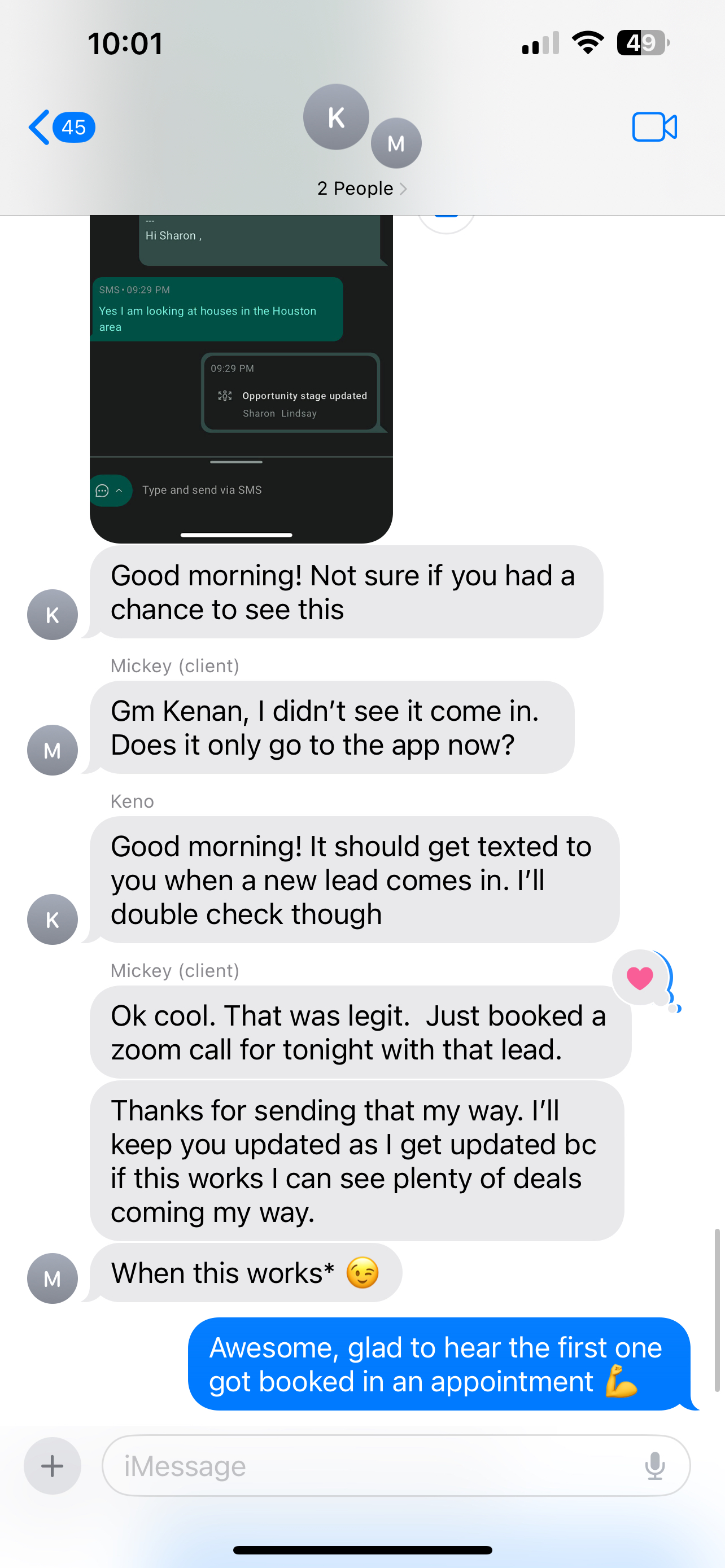Tap the heart reaction on Mickey's message
This screenshot has height=1568, width=725.
pos(640,978)
